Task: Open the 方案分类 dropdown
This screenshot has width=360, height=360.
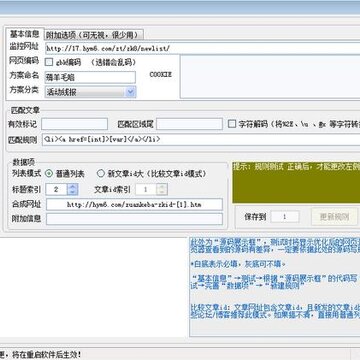Action: click(x=131, y=92)
